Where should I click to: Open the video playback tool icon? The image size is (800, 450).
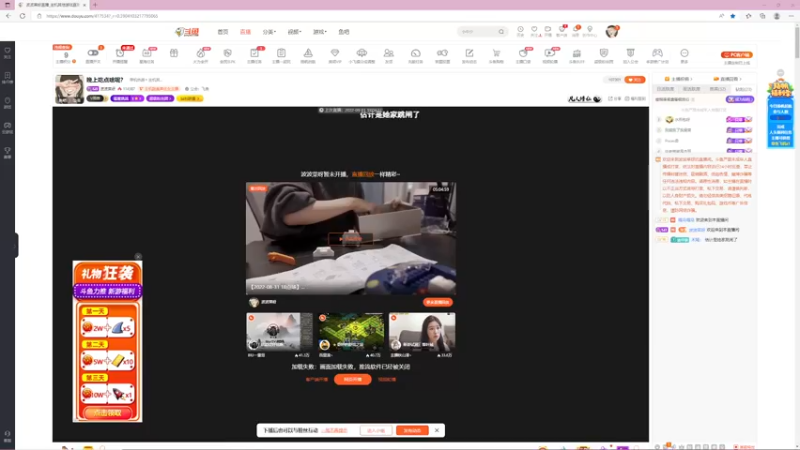coord(550,55)
